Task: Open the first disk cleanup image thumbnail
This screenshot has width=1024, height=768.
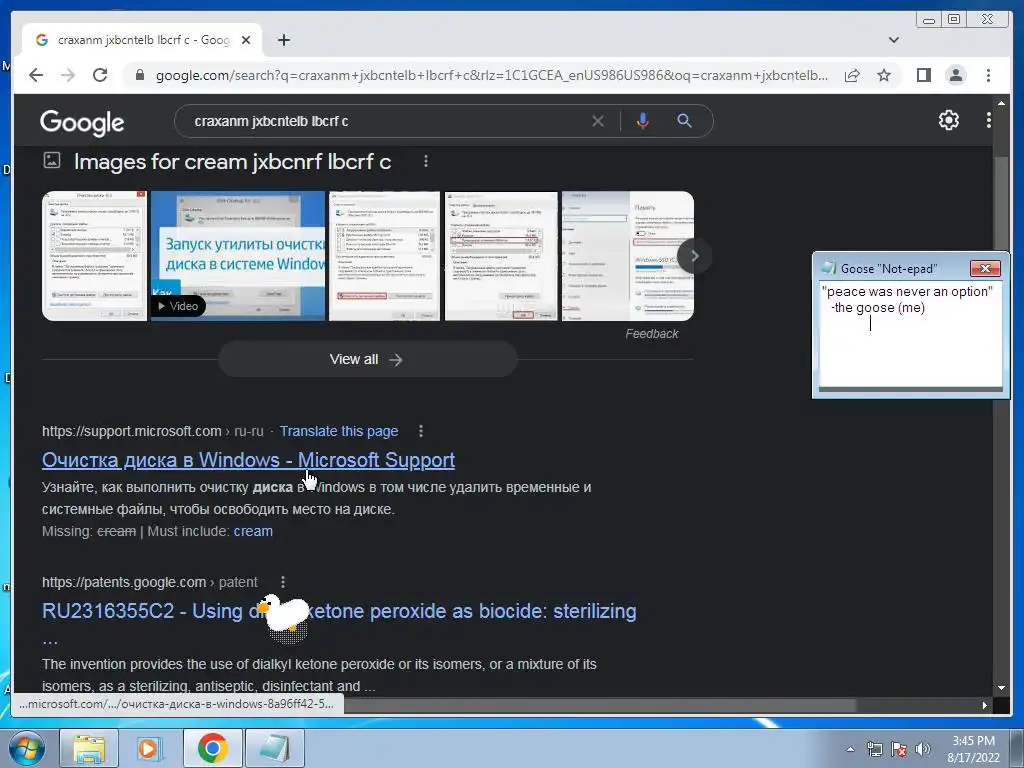Action: point(95,255)
